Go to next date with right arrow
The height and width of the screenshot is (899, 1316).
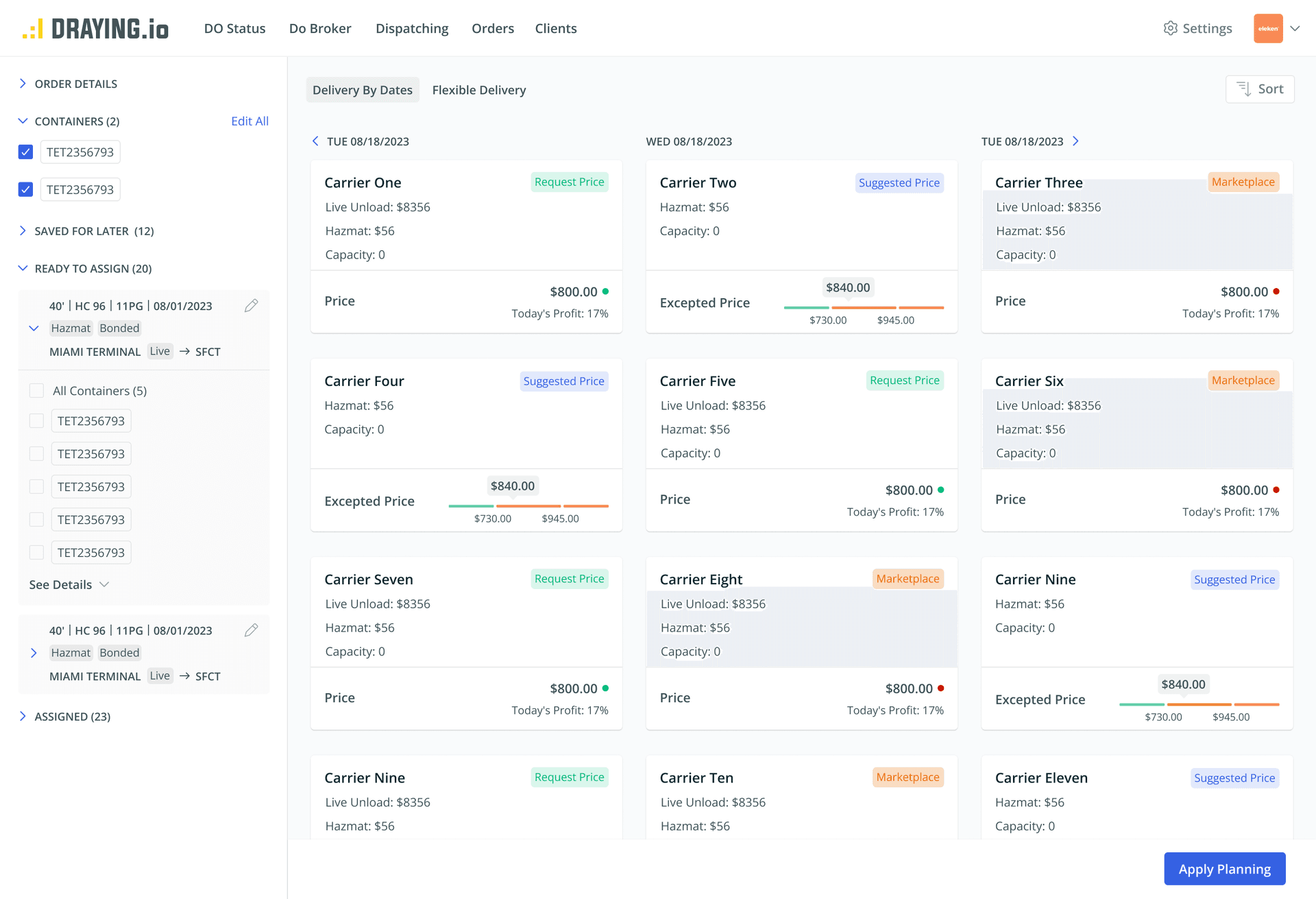point(1075,141)
